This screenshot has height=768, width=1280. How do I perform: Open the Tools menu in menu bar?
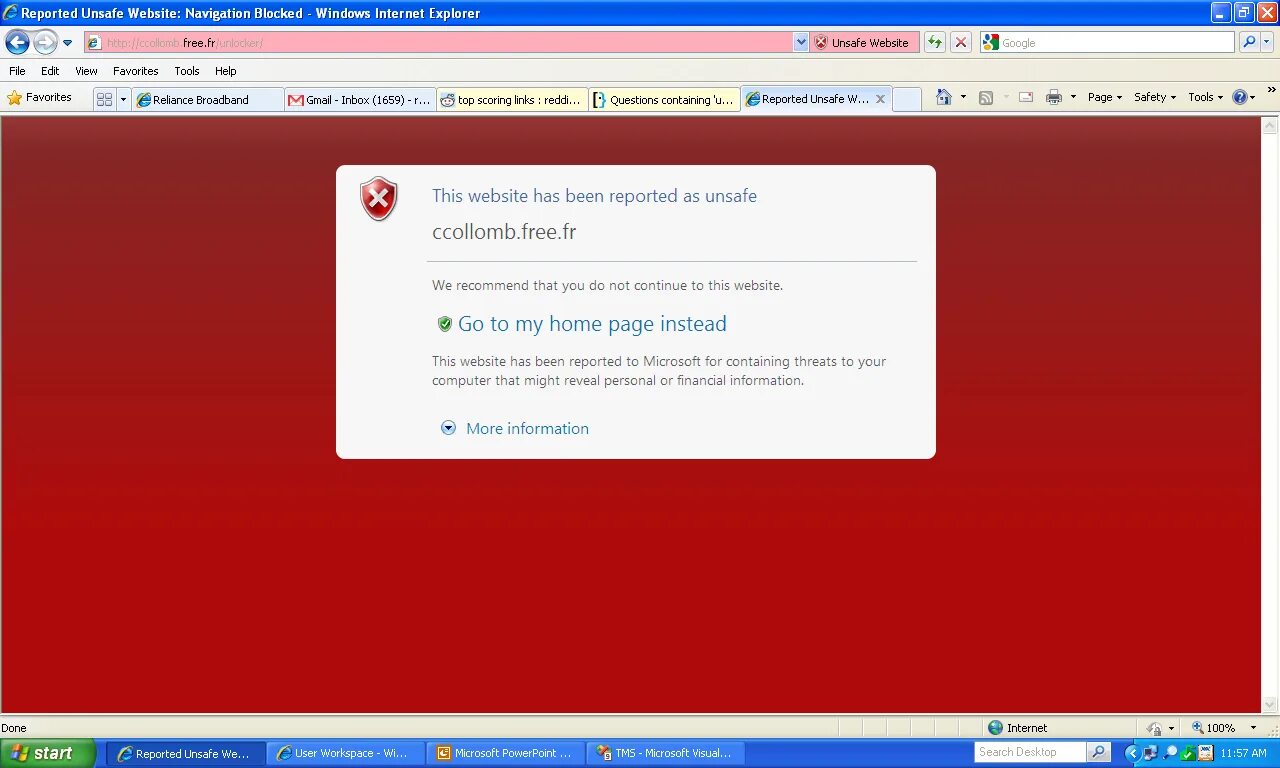tap(187, 71)
